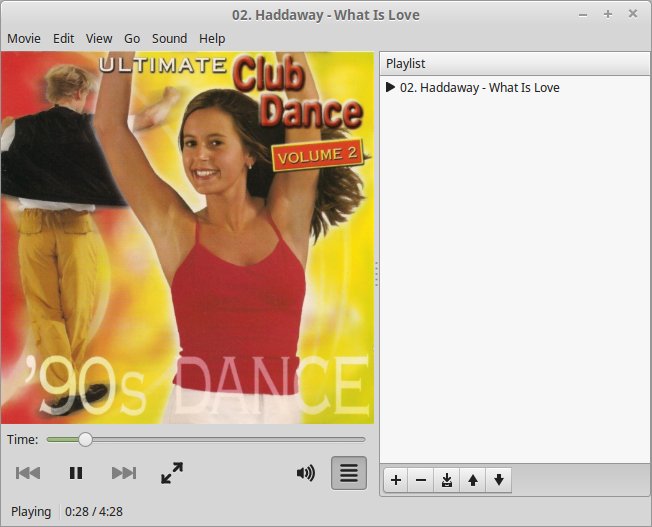
Task: Open the Go menu
Action: (x=132, y=39)
